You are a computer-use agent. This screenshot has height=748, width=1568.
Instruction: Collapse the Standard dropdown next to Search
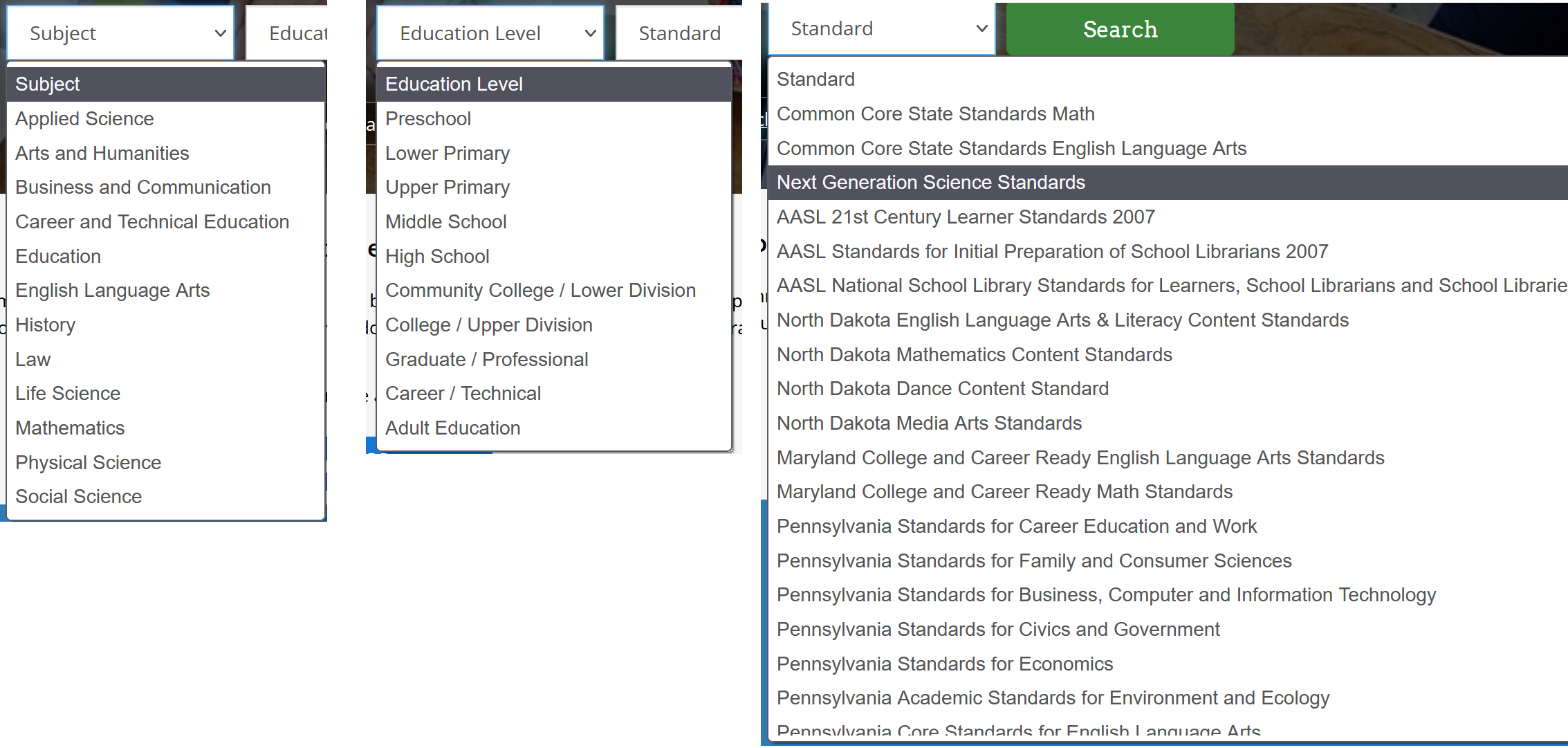(882, 29)
